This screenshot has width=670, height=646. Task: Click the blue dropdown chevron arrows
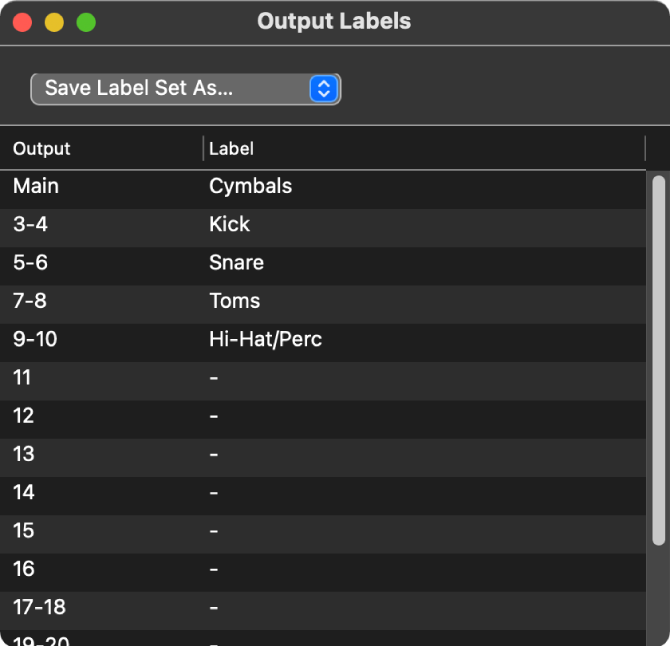coord(323,88)
